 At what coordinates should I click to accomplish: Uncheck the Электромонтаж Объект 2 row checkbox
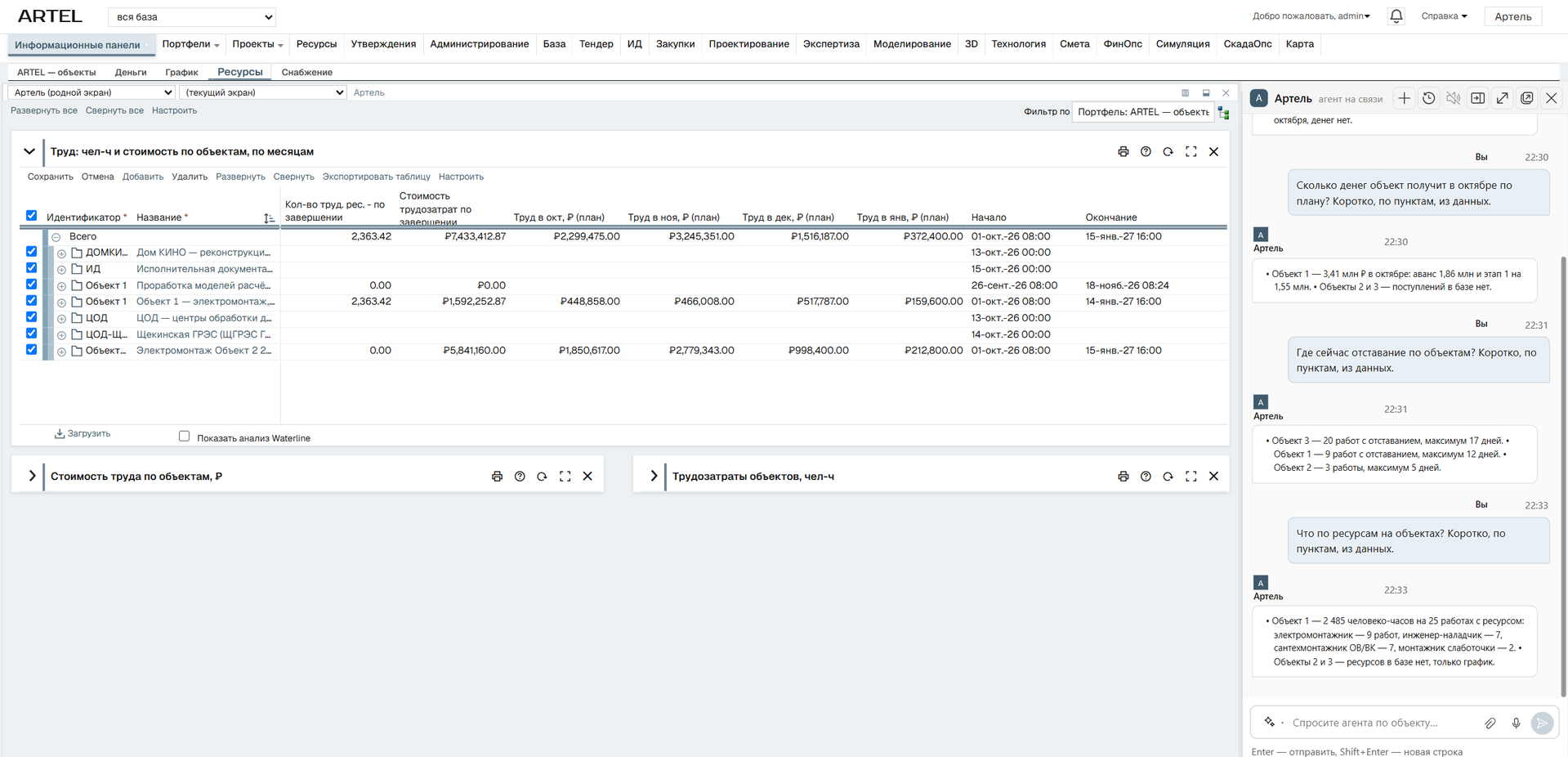tap(31, 350)
